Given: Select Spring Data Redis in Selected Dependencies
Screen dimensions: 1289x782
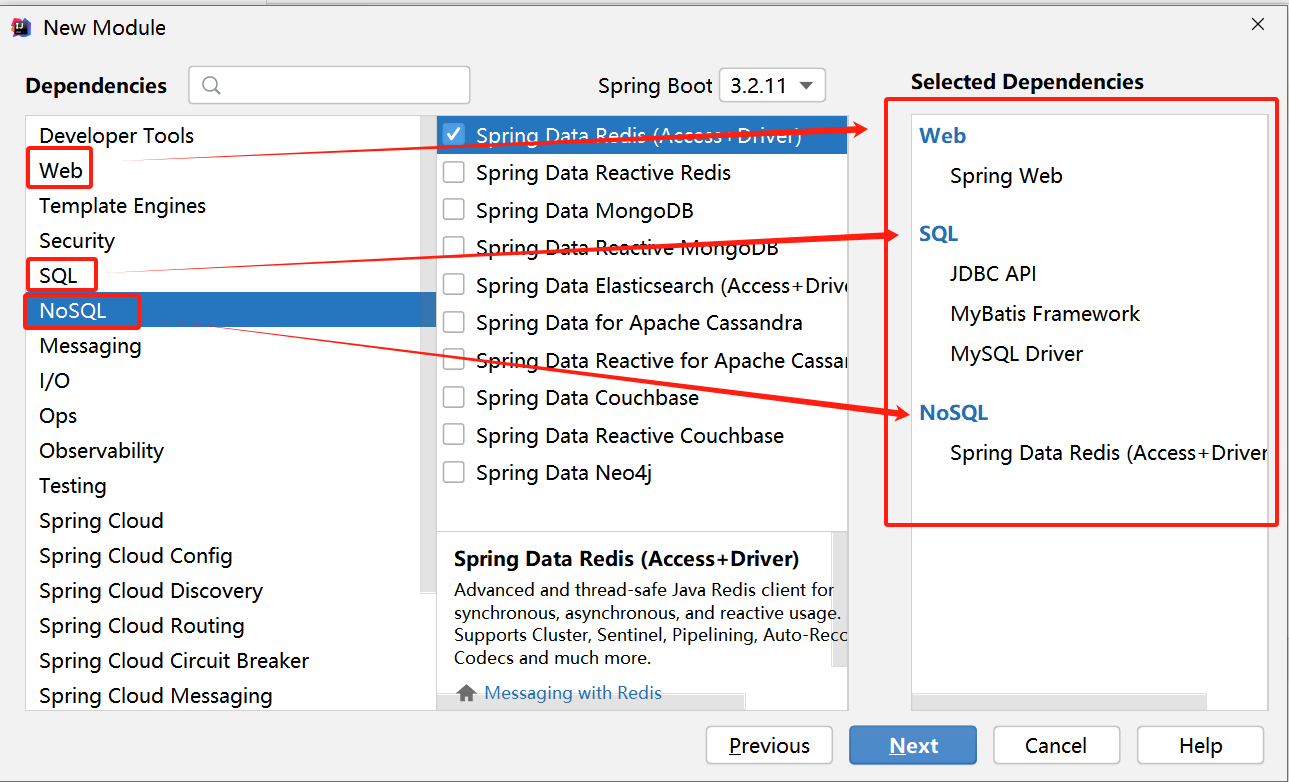Looking at the screenshot, I should click(x=1108, y=453).
